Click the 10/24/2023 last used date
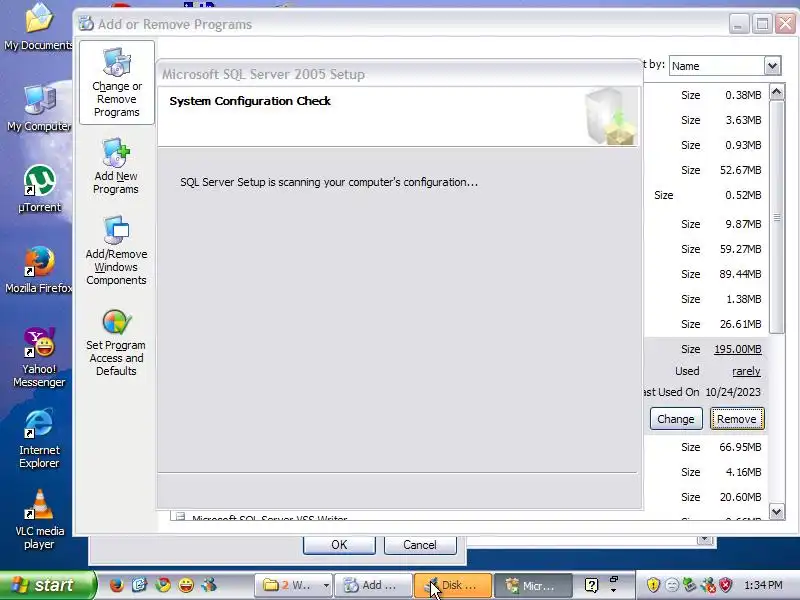 (733, 392)
